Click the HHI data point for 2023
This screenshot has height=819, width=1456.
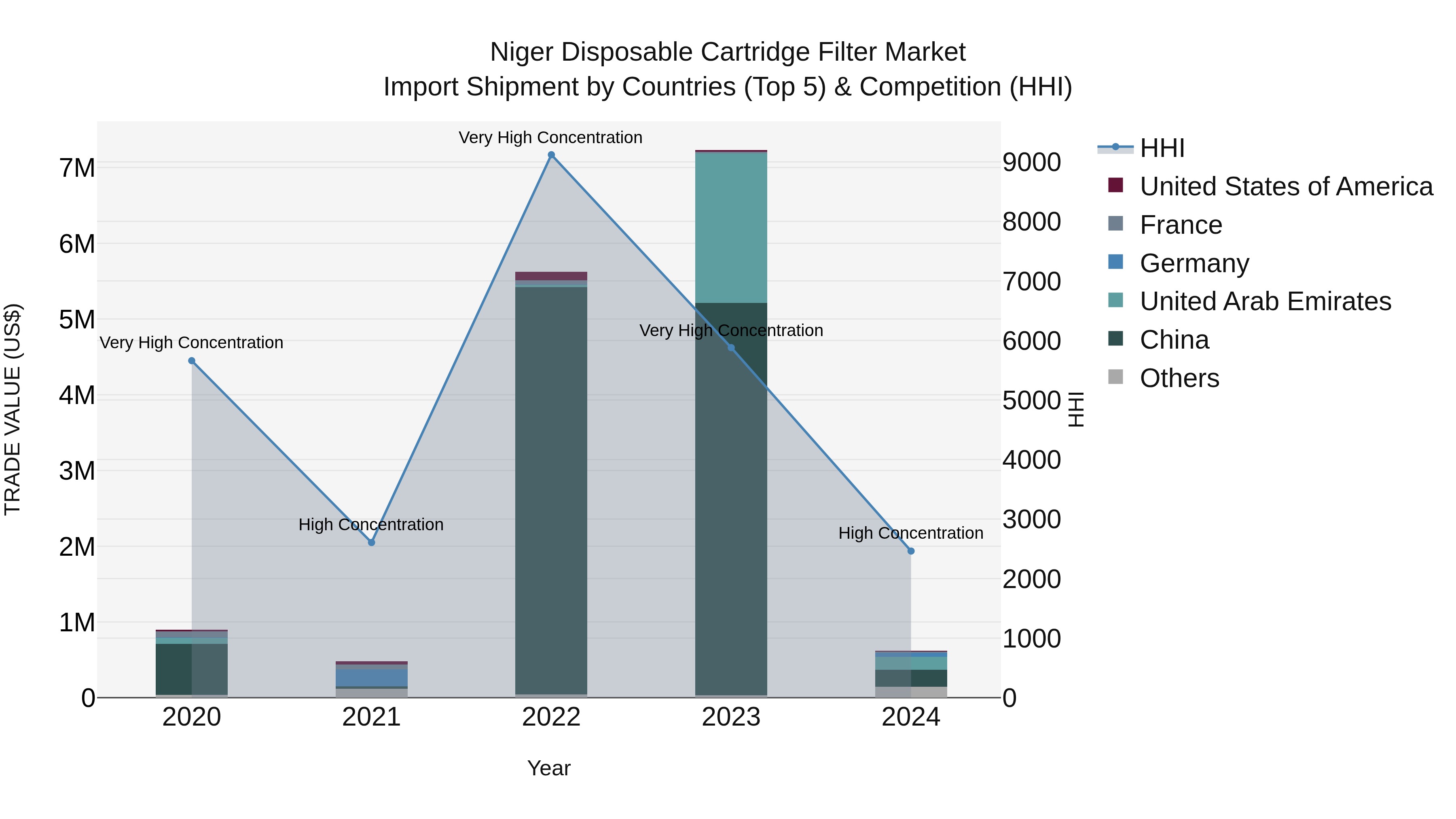point(731,347)
